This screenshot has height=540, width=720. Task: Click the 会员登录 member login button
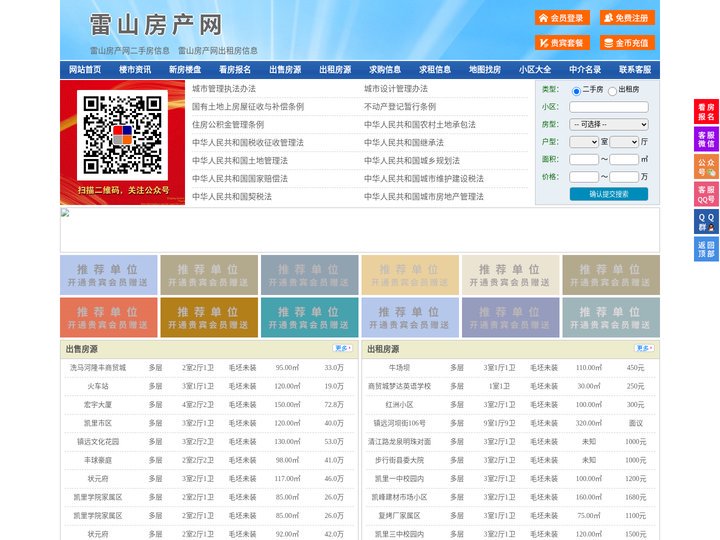coord(562,18)
